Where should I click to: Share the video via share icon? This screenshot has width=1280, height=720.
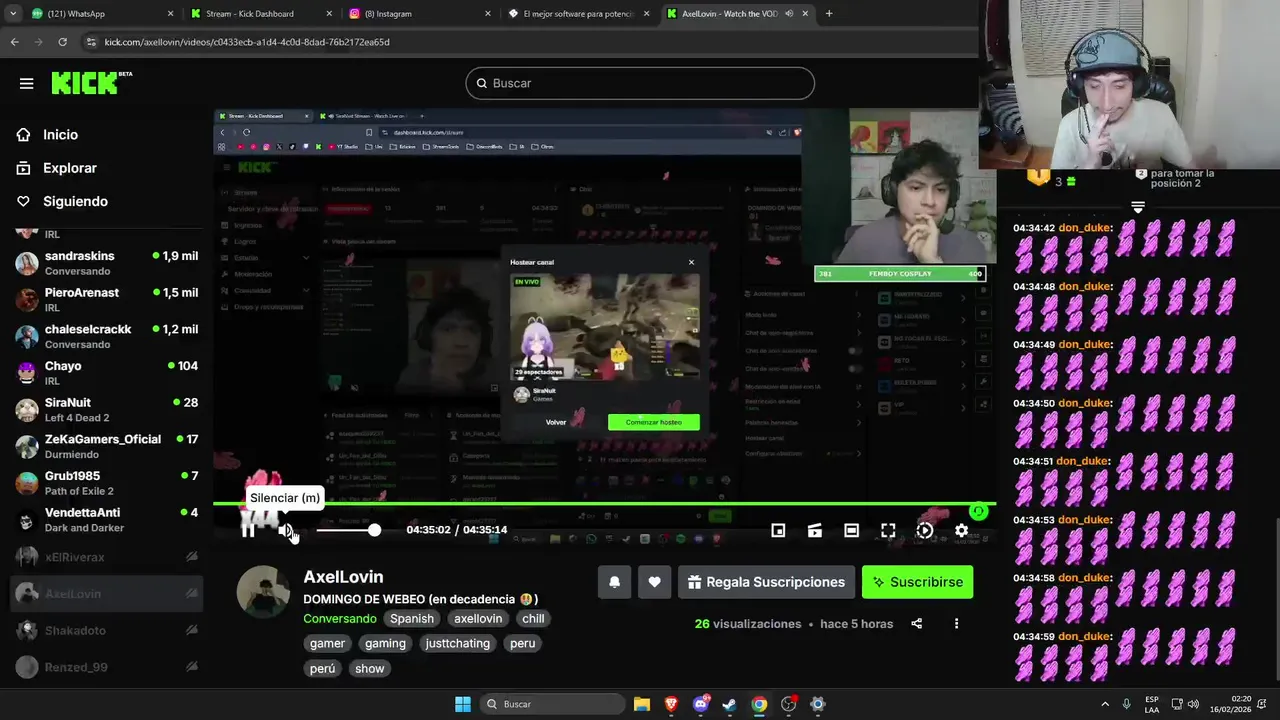(916, 623)
